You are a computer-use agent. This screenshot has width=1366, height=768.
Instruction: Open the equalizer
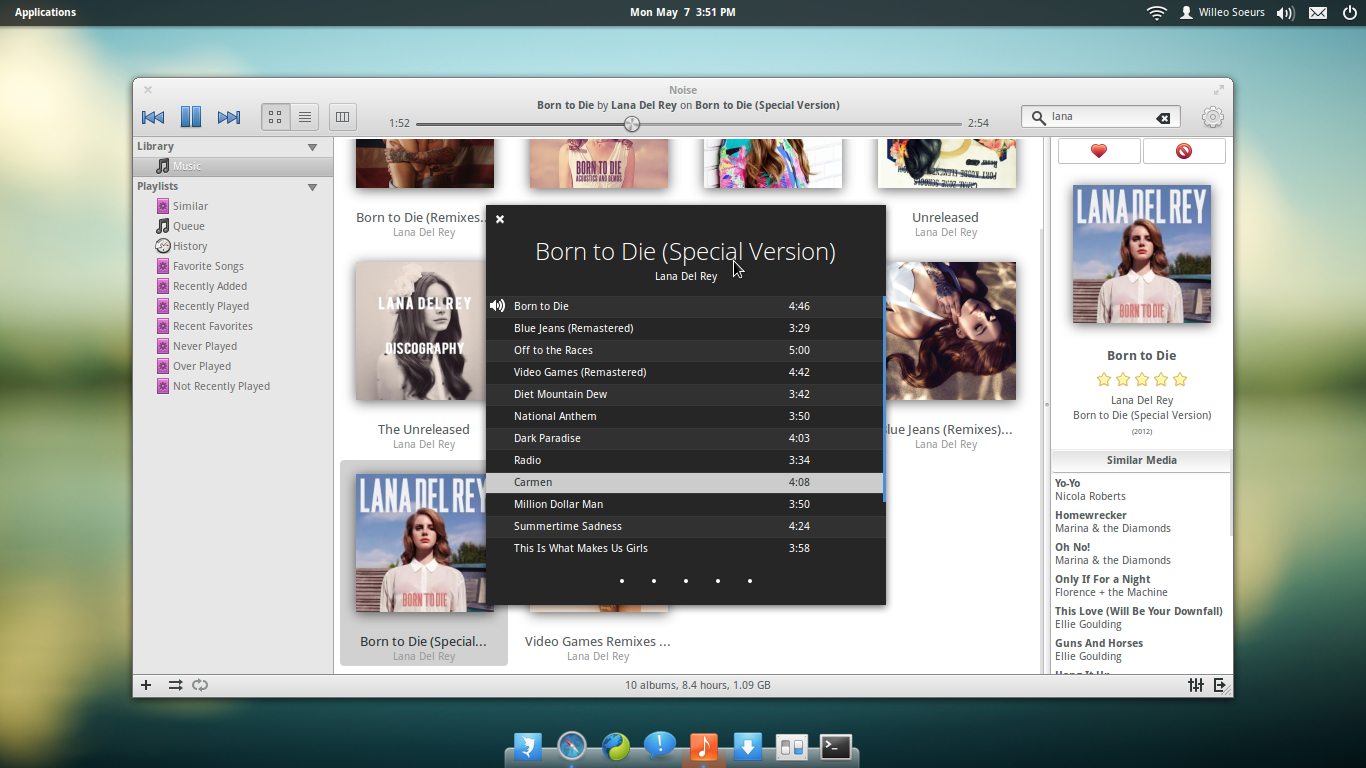point(1196,685)
